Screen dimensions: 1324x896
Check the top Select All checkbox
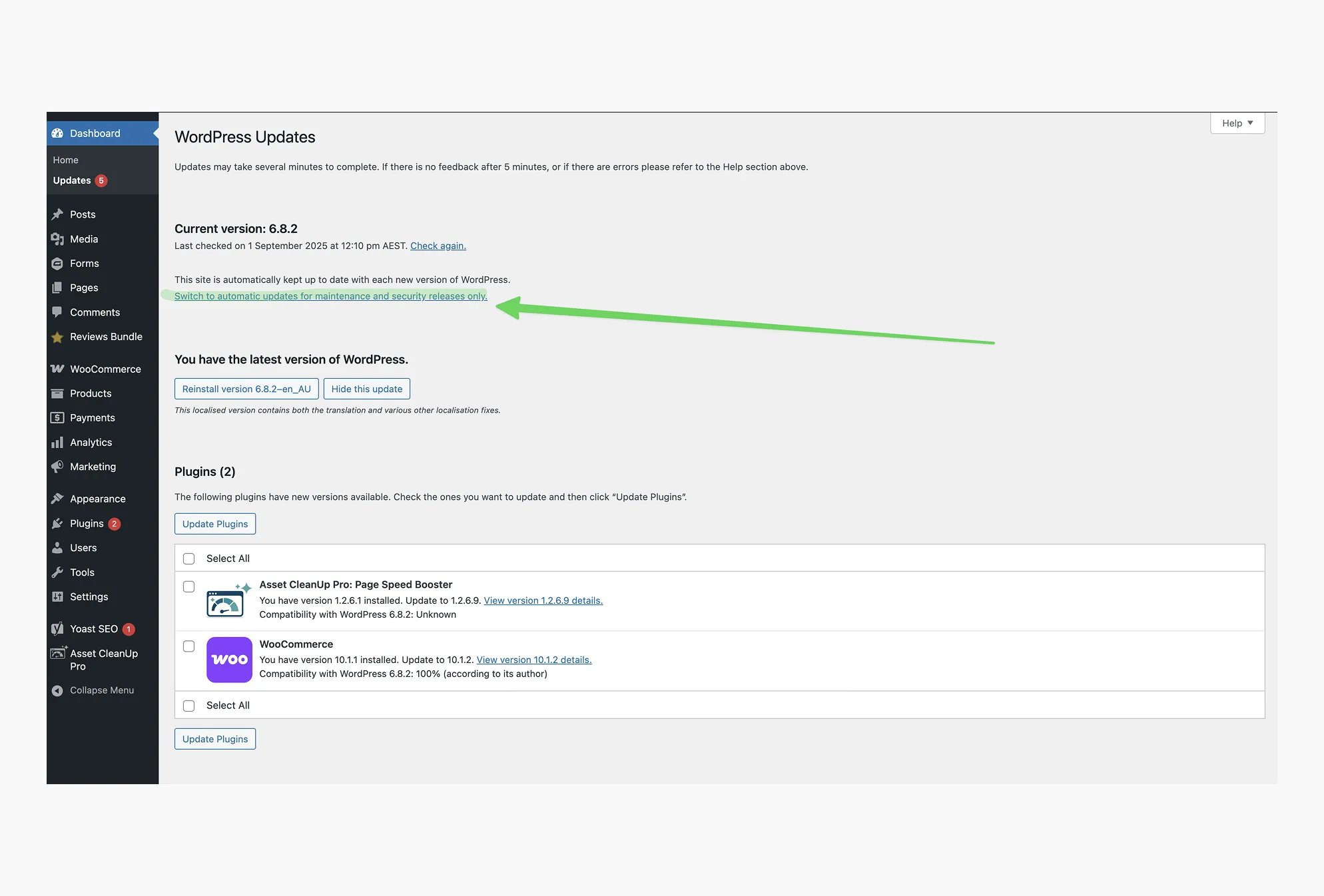tap(189, 559)
